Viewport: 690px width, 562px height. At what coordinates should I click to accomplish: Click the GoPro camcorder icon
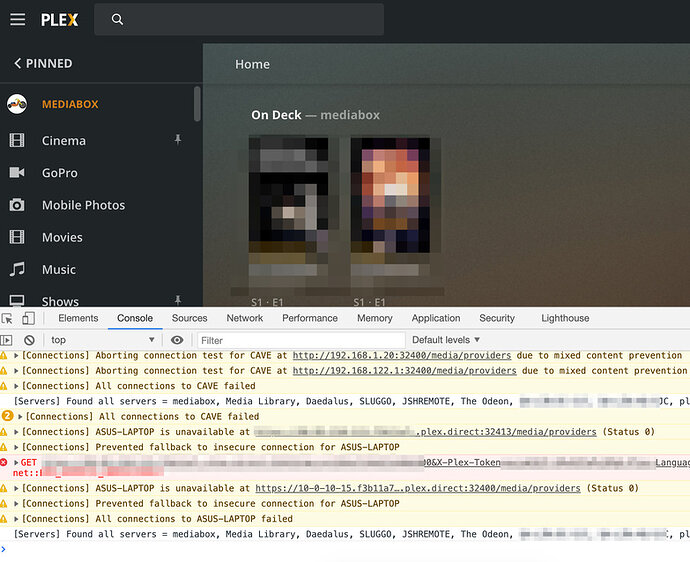pos(17,173)
